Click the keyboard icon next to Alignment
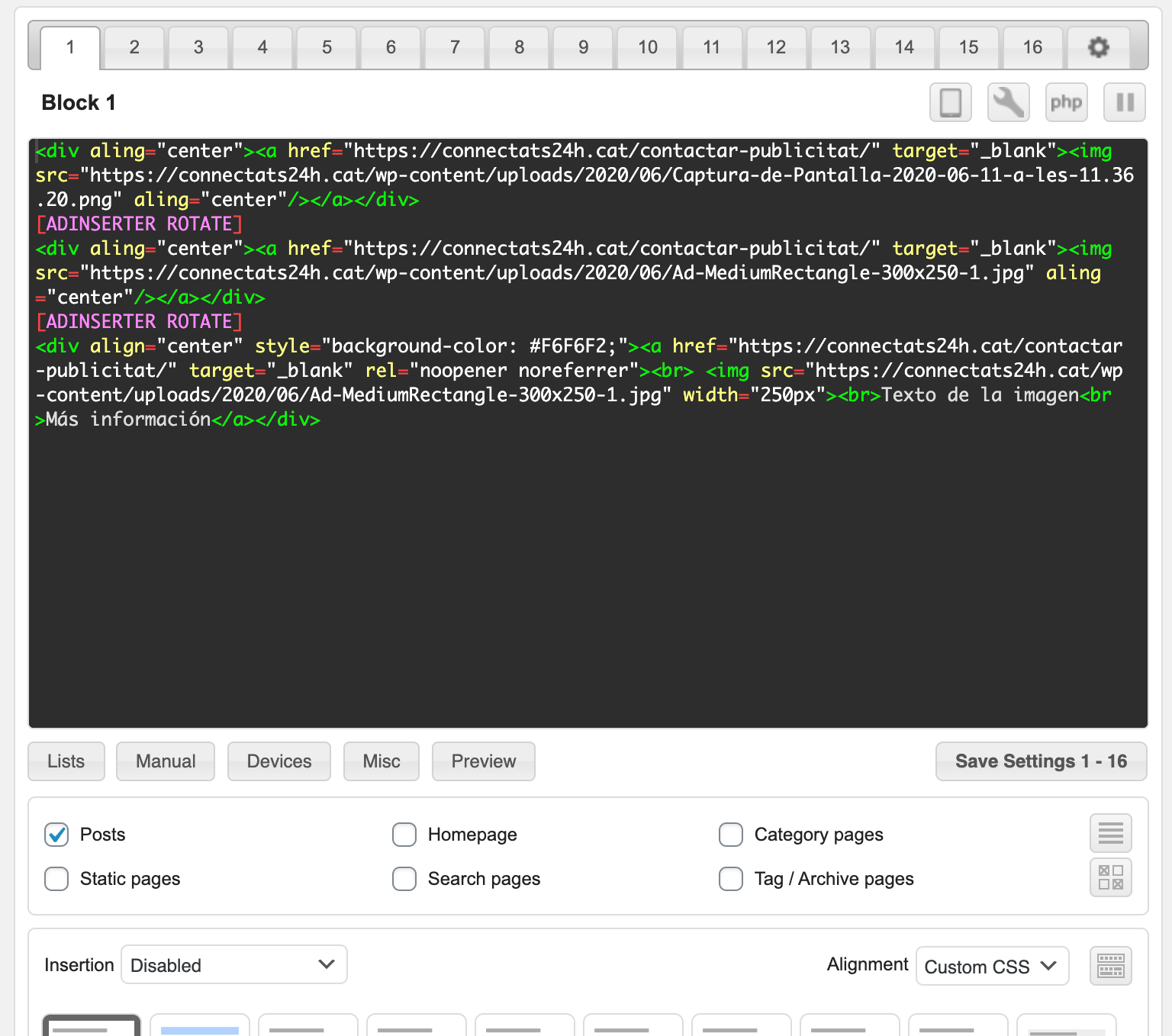Viewport: 1172px width, 1036px height. pos(1111,966)
